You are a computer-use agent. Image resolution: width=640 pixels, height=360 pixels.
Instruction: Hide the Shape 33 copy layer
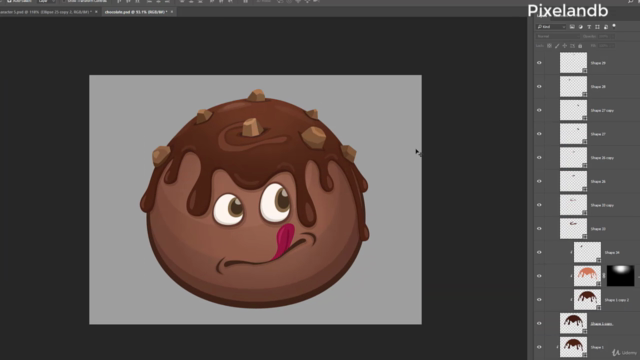tap(539, 205)
